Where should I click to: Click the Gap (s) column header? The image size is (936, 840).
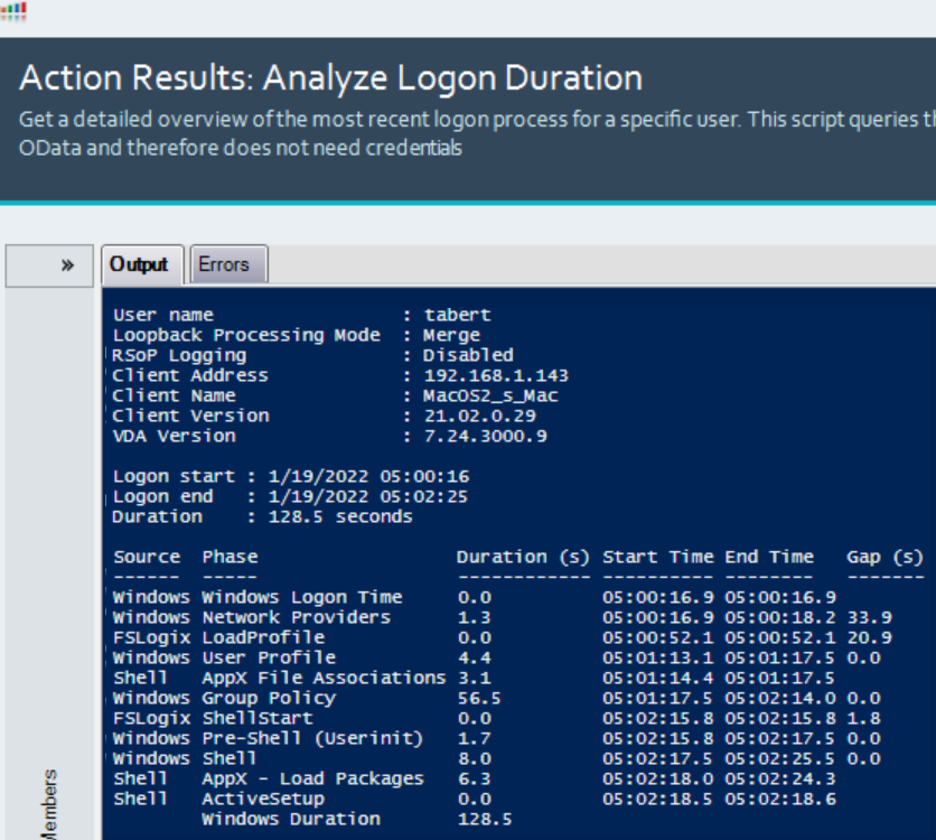tap(885, 556)
